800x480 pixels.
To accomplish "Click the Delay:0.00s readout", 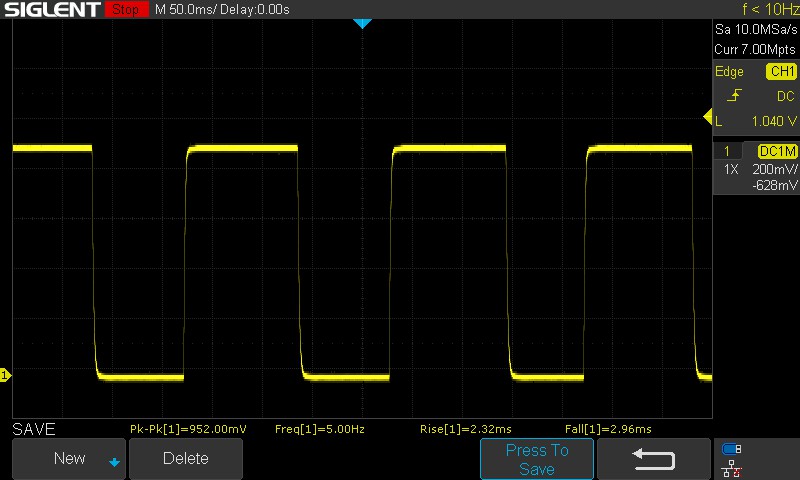I will pyautogui.click(x=255, y=10).
